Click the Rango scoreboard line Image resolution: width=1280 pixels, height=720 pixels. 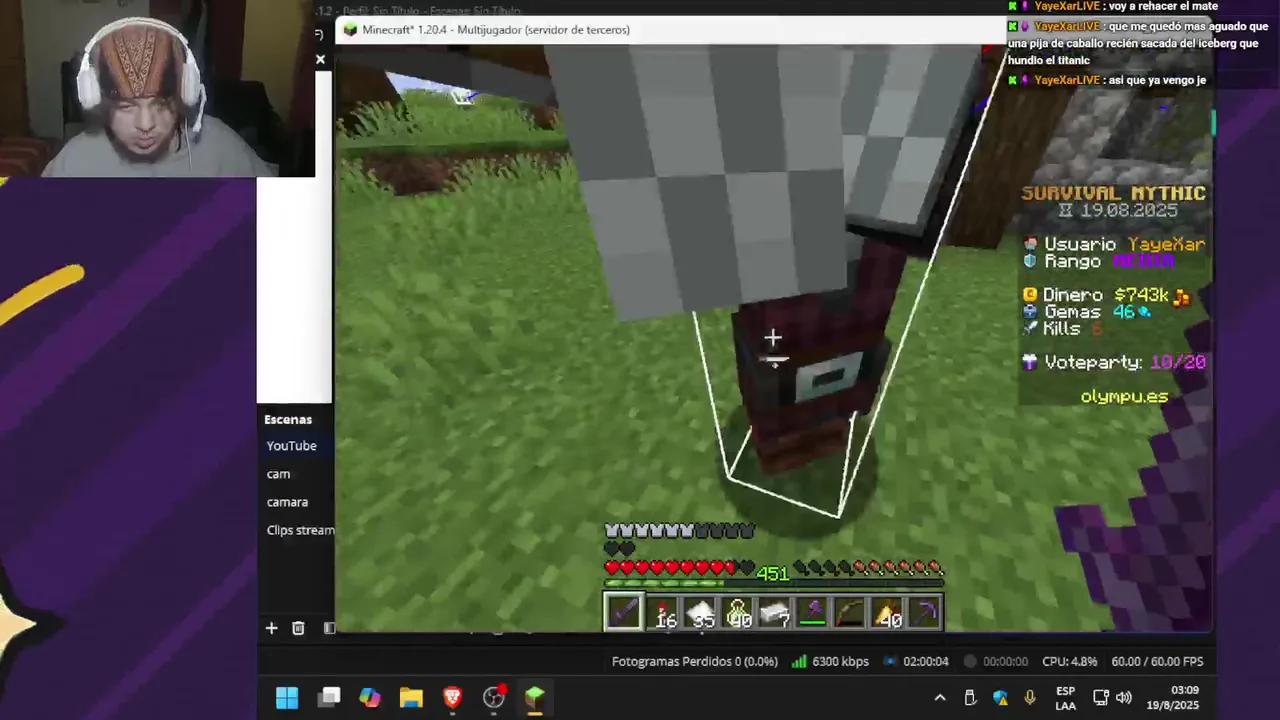tap(1099, 262)
